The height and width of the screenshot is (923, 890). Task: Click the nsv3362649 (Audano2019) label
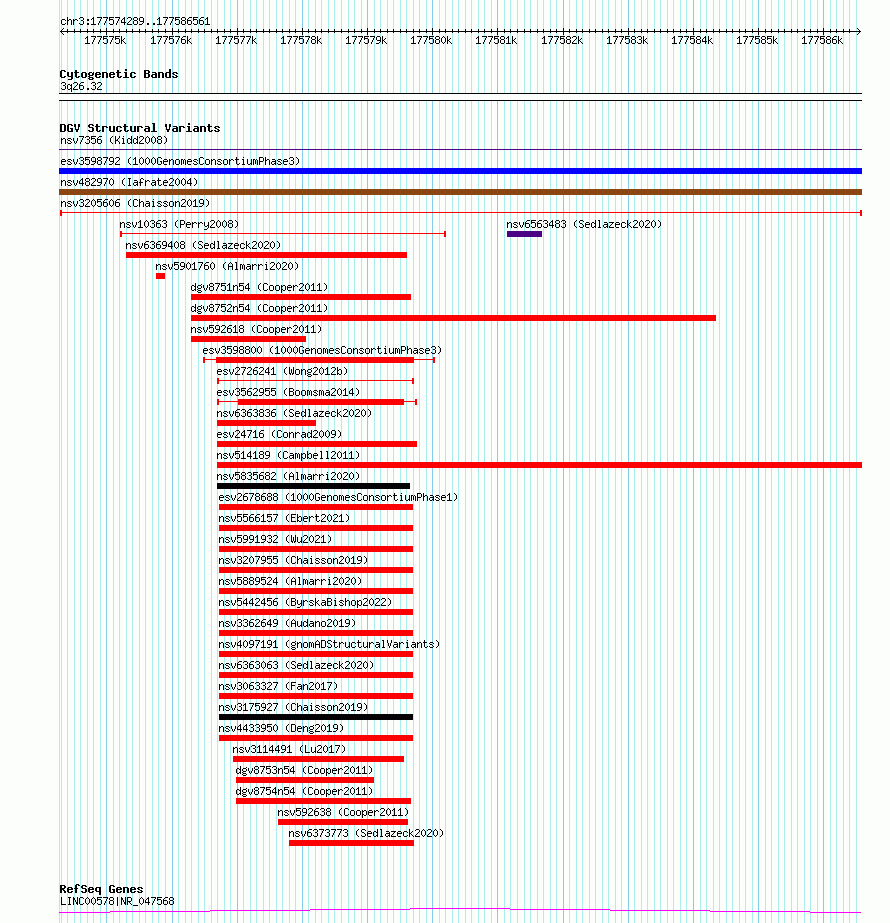(287, 623)
